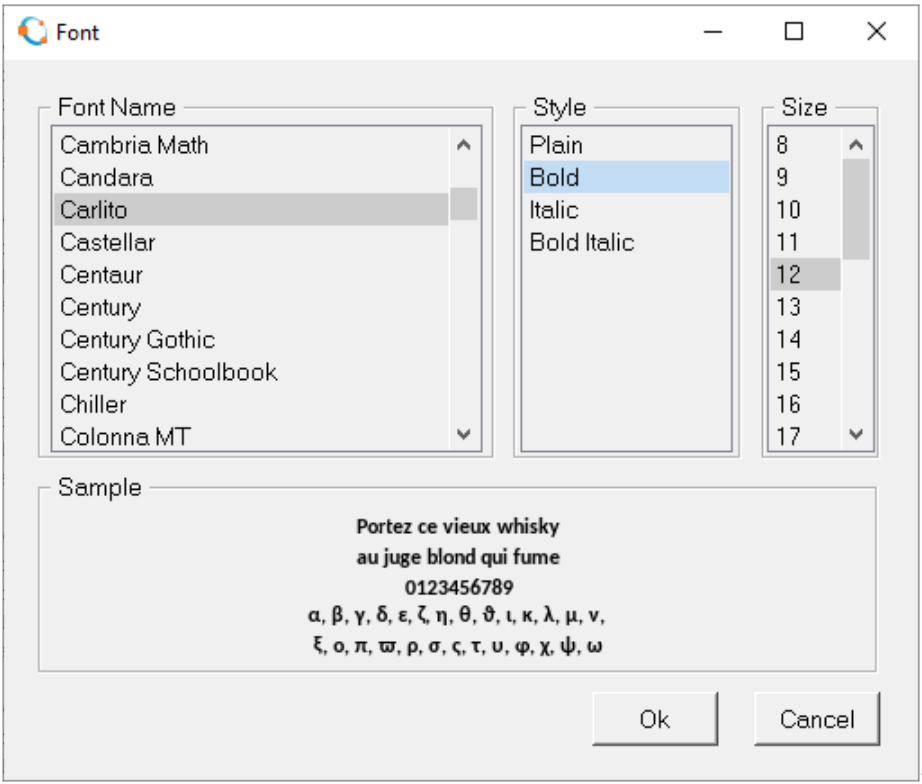Choose the Cambria Math font
The width and height of the screenshot is (922, 784).
pyautogui.click(x=251, y=145)
